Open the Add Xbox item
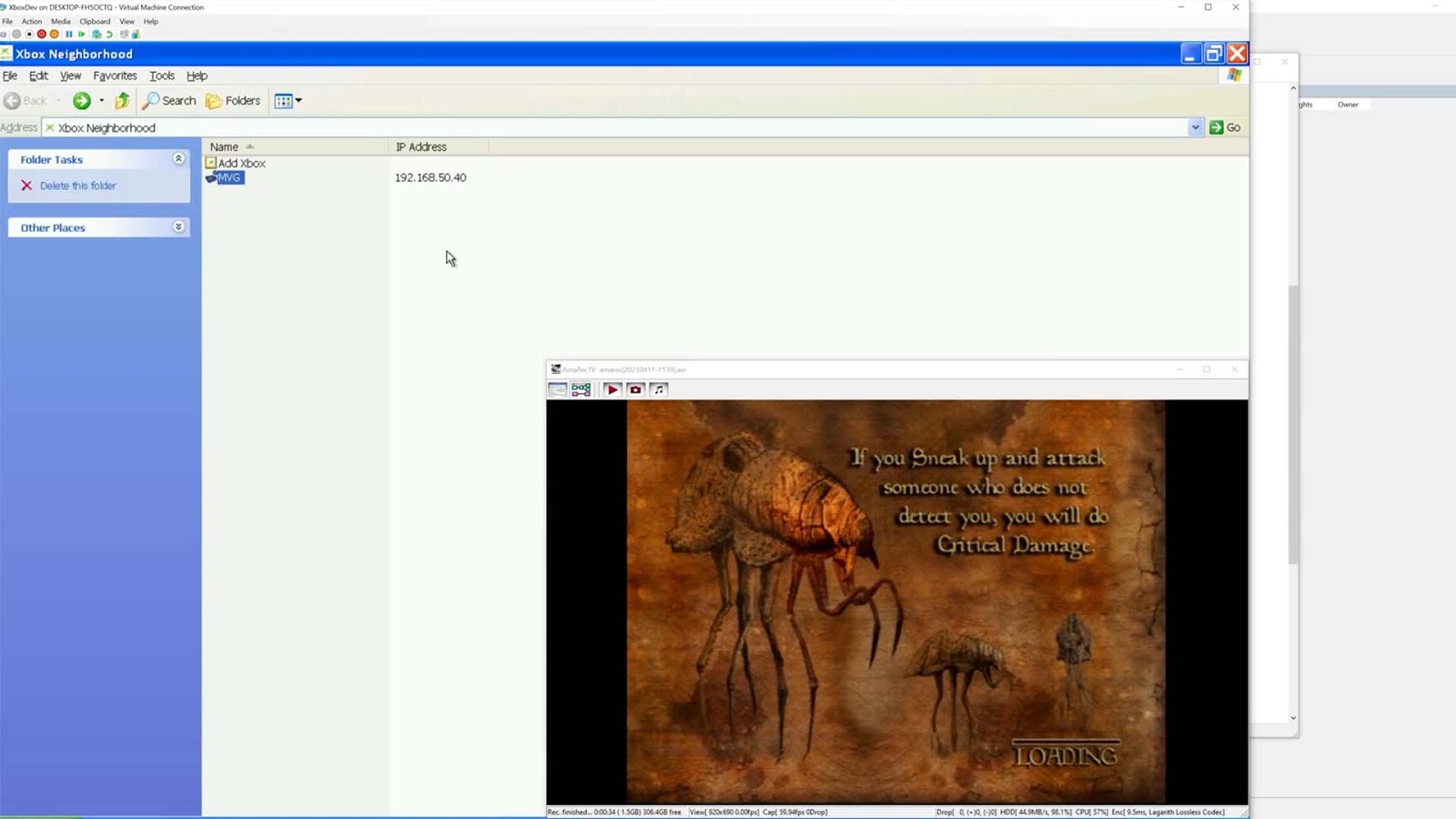Screen dimensions: 1456x819 (236, 163)
